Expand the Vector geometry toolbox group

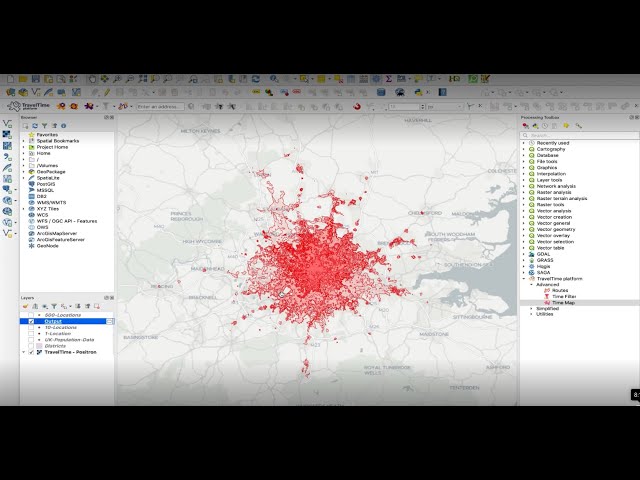point(524,229)
